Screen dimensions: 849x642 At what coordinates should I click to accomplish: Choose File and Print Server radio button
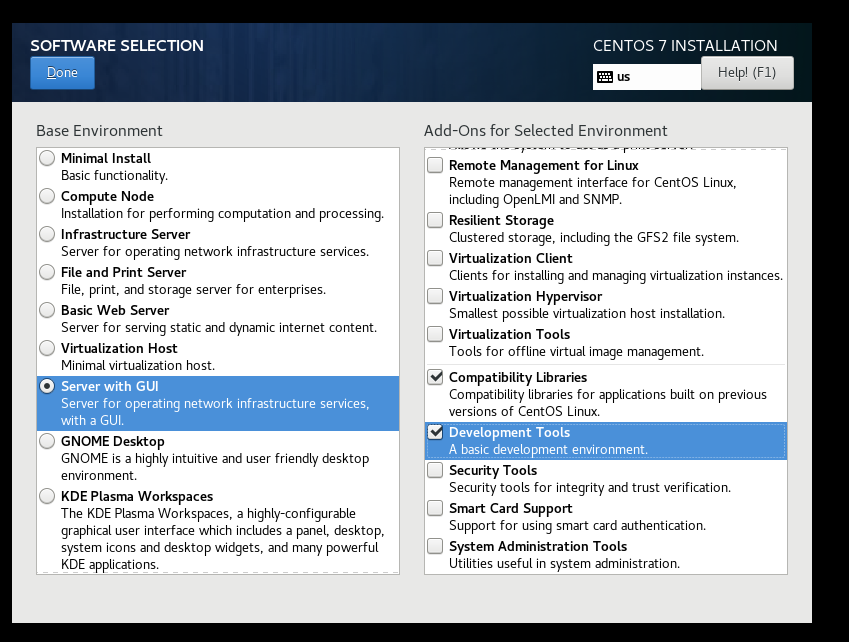[x=47, y=272]
